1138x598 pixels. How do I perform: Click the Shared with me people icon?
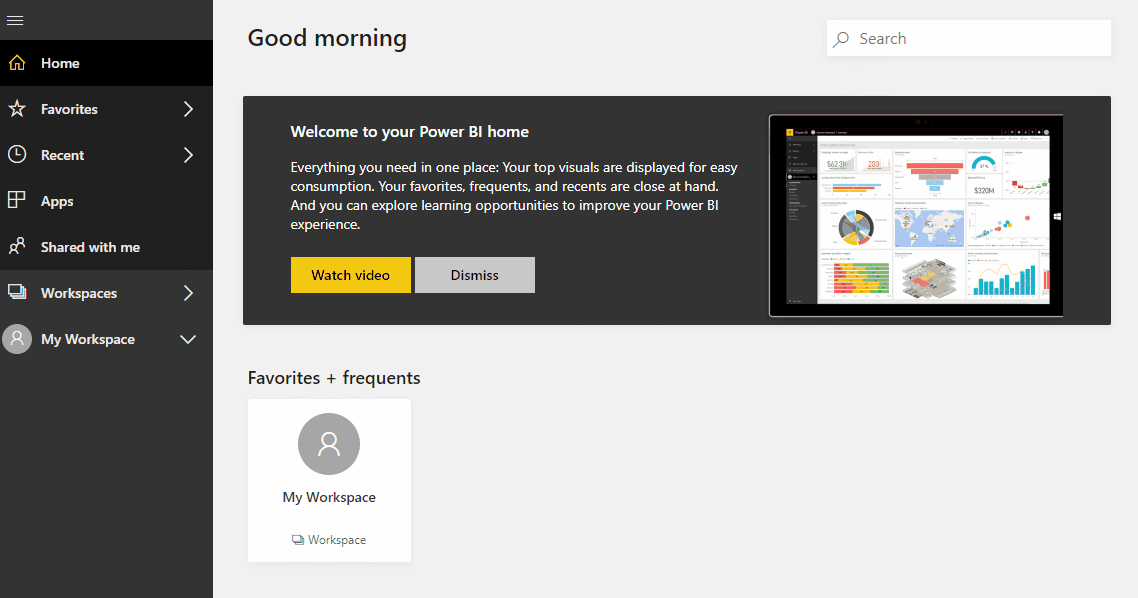(17, 247)
